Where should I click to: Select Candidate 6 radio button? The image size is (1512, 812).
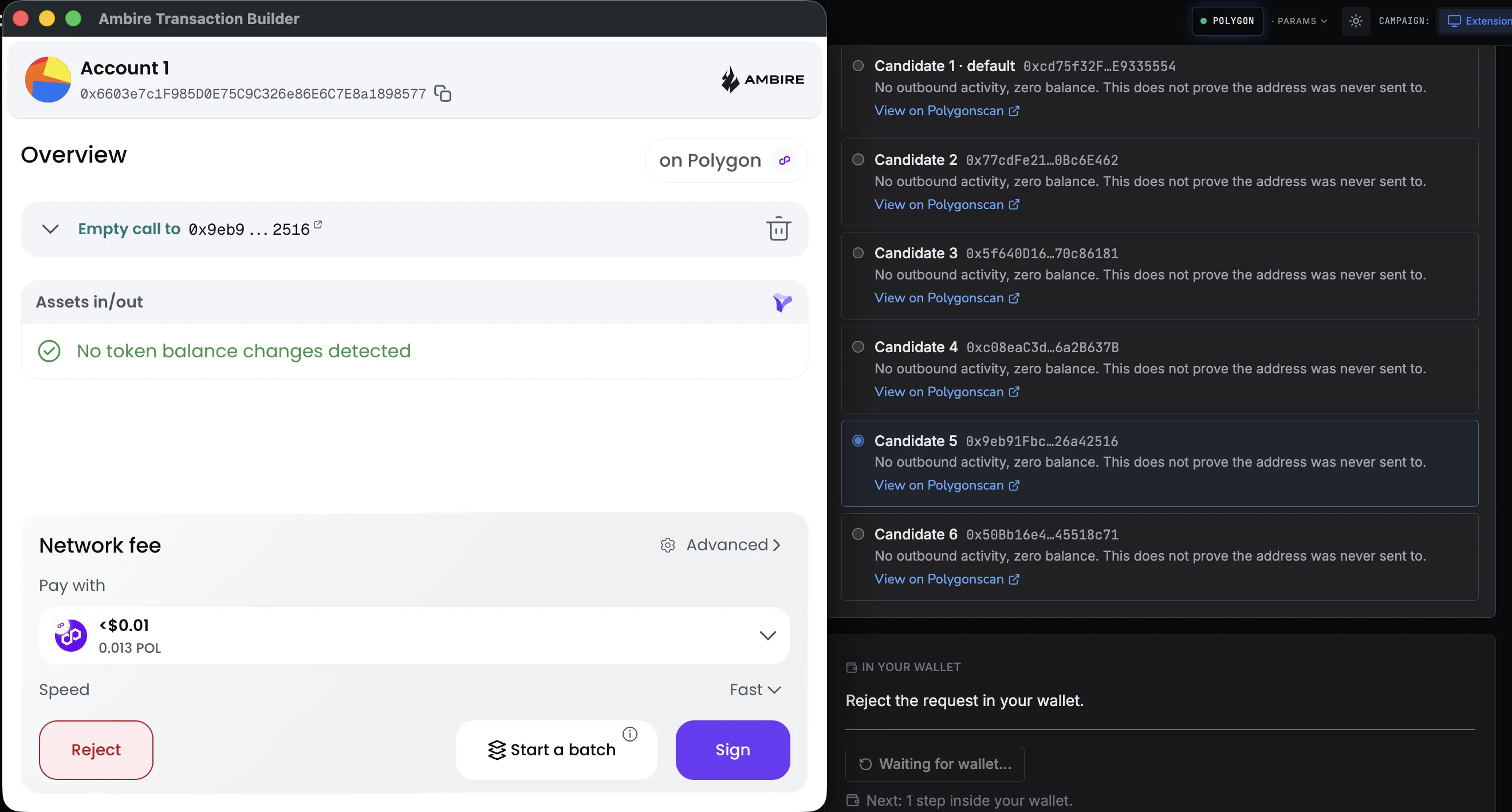tap(858, 534)
